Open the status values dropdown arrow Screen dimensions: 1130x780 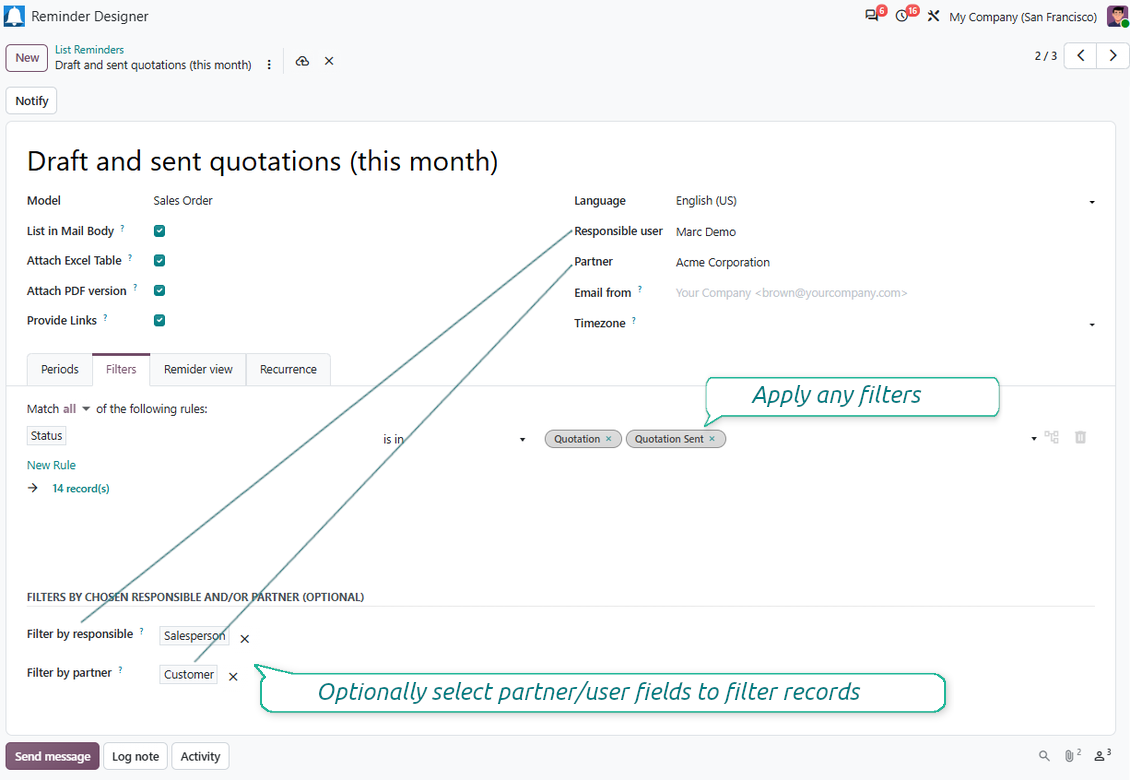coord(1034,438)
